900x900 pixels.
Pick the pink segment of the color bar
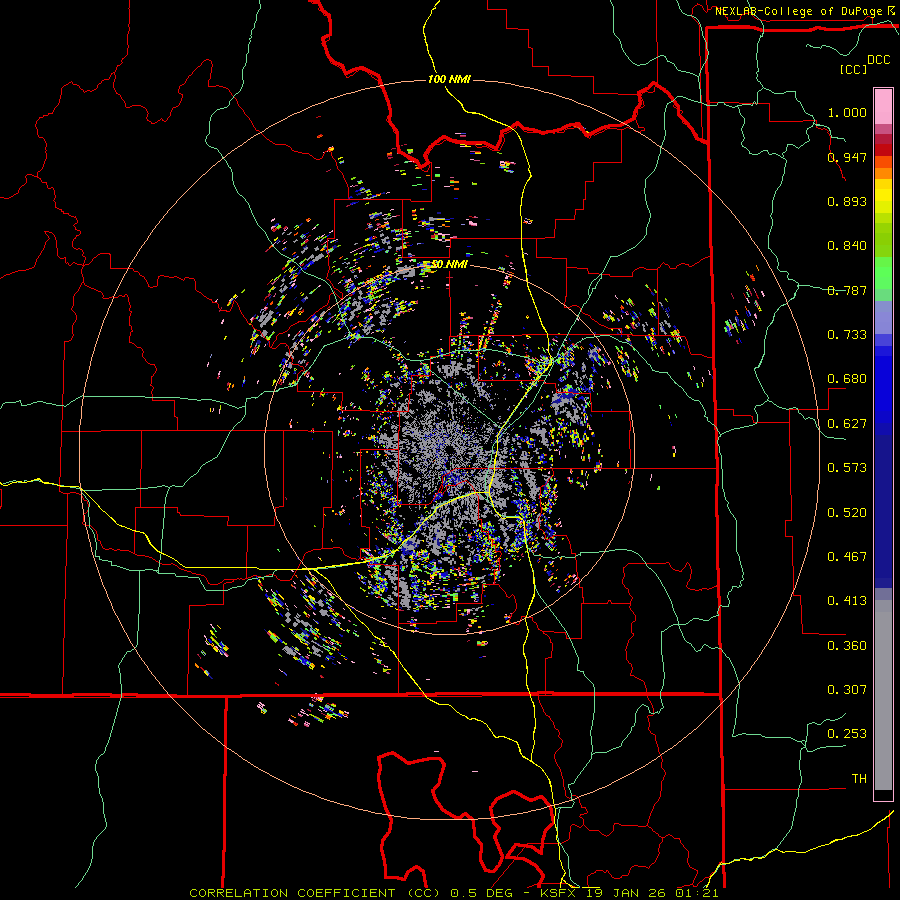883,106
